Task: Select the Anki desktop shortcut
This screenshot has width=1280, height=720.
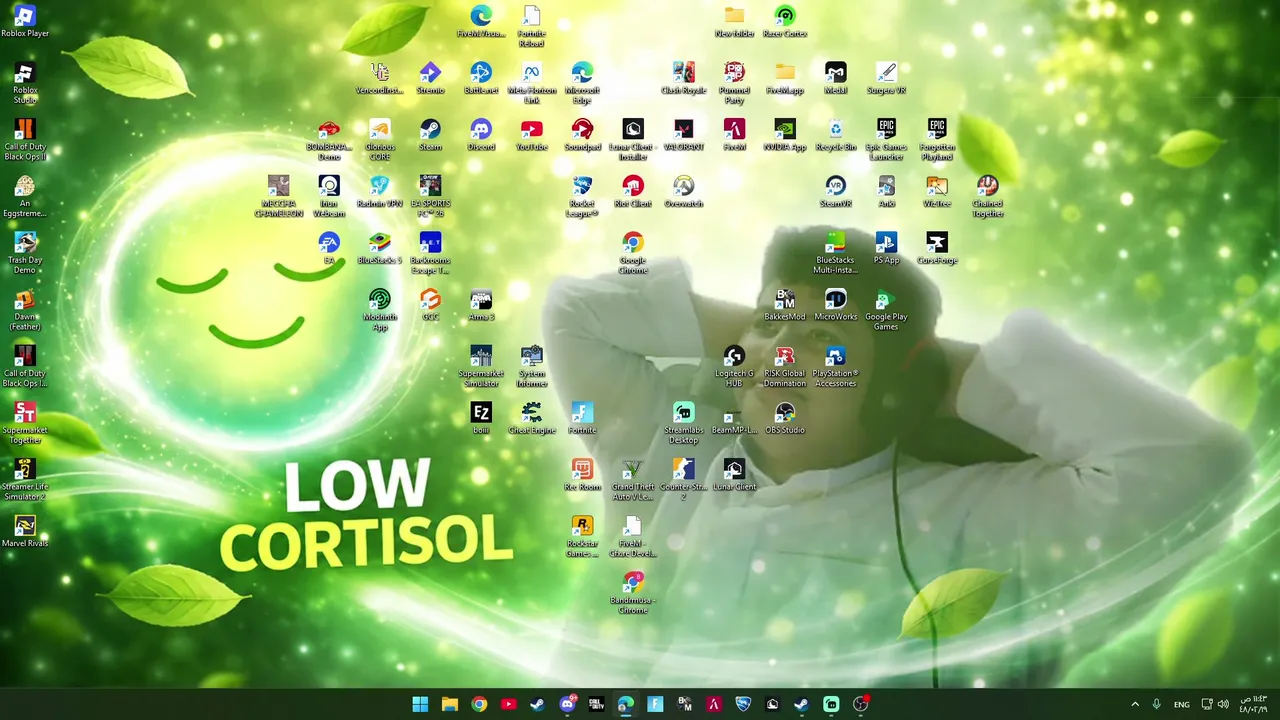Action: click(886, 191)
